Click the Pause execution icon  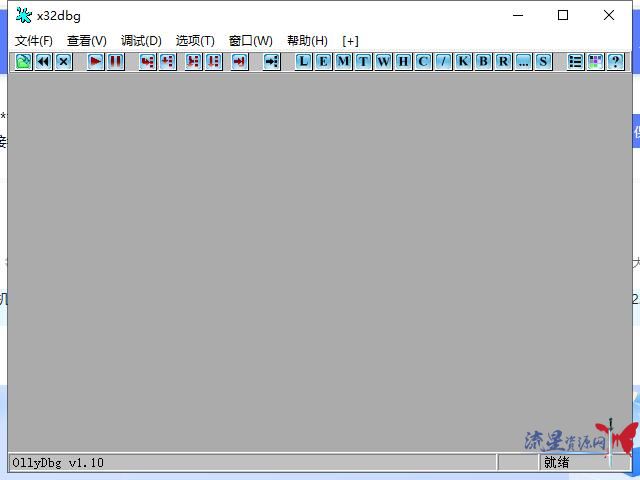pos(116,62)
